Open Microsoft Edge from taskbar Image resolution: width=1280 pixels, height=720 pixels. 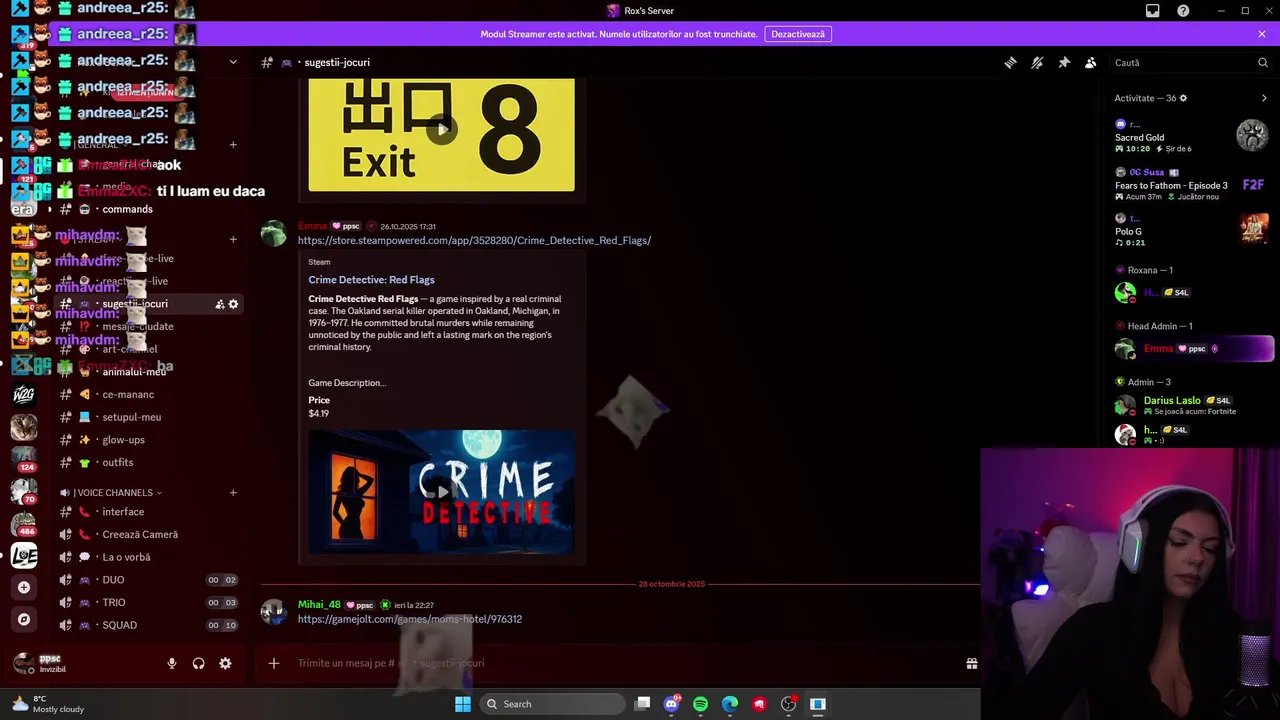[x=730, y=704]
